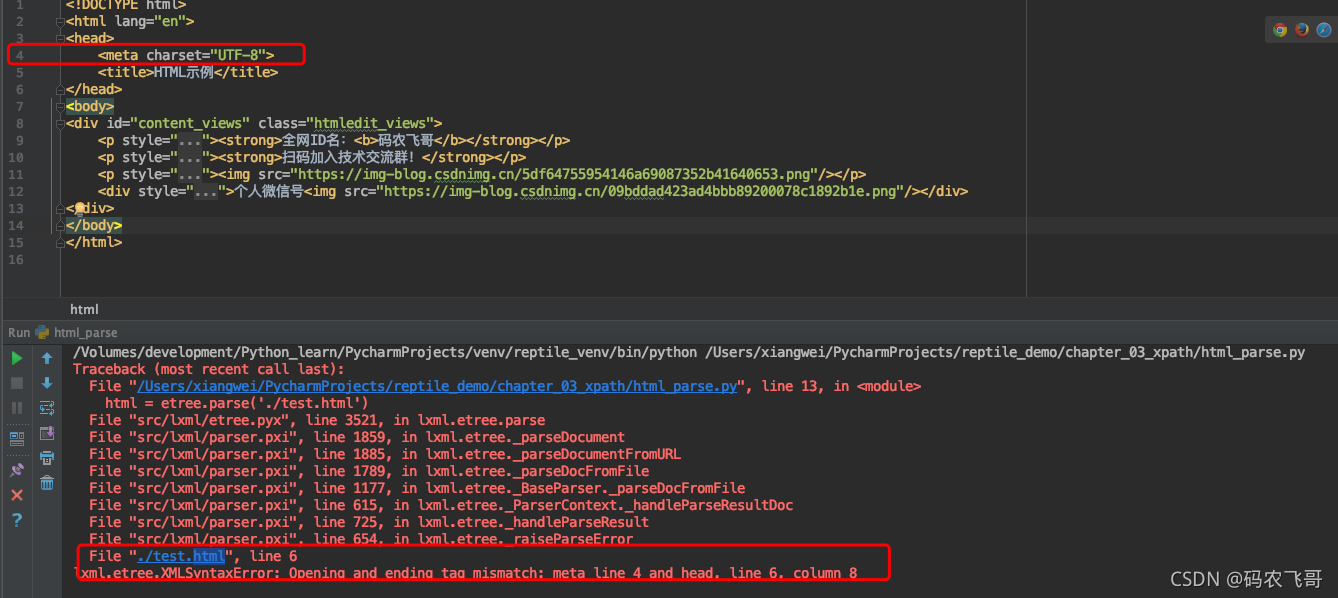Click the title HTML示例 line
Viewport: 1338px width, 598px height.
(x=188, y=72)
